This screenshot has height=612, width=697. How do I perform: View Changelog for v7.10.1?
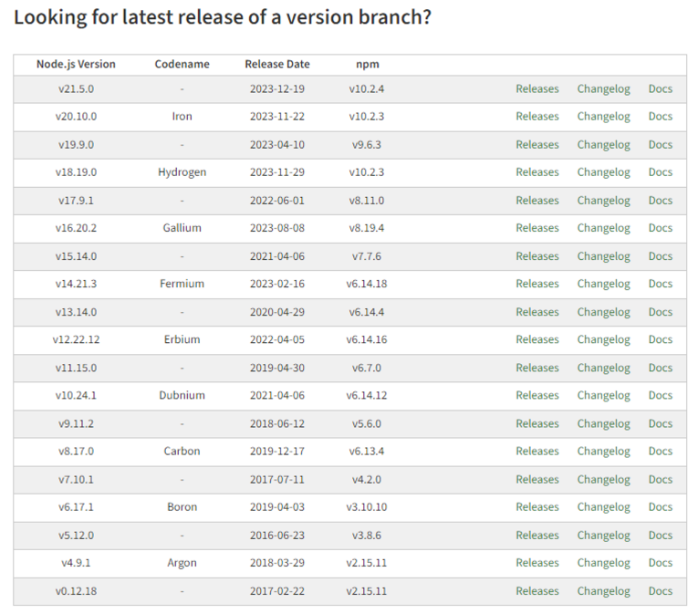coord(604,480)
